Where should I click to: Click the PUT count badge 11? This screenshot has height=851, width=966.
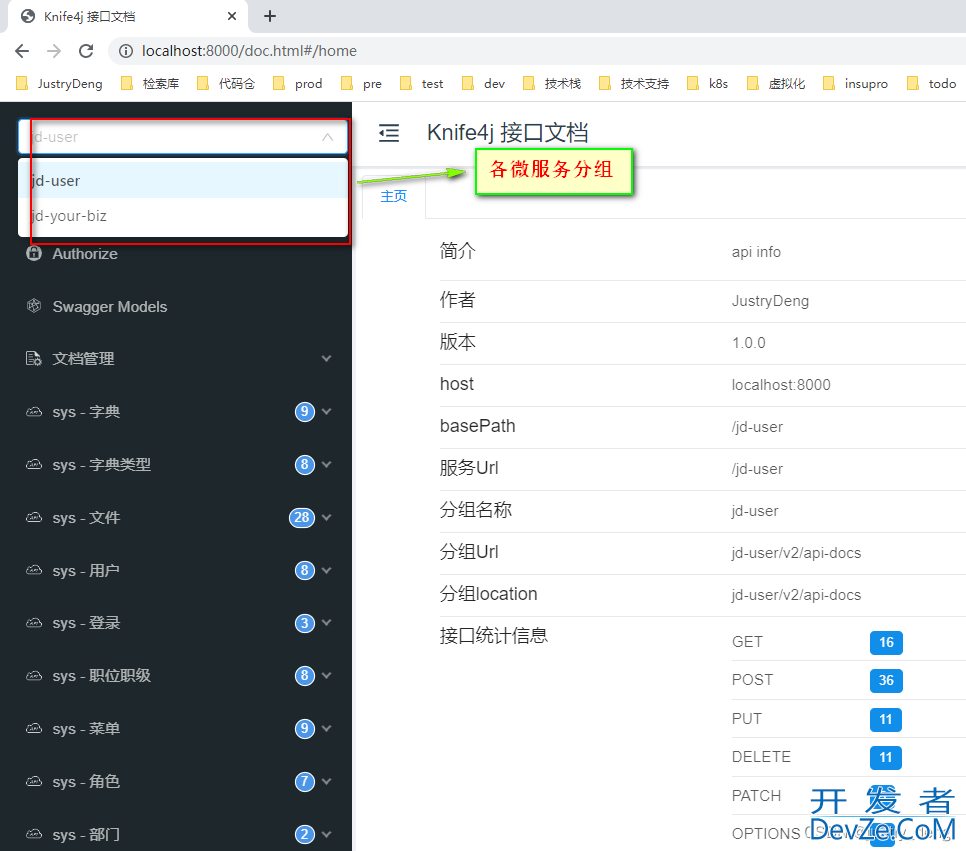(885, 719)
